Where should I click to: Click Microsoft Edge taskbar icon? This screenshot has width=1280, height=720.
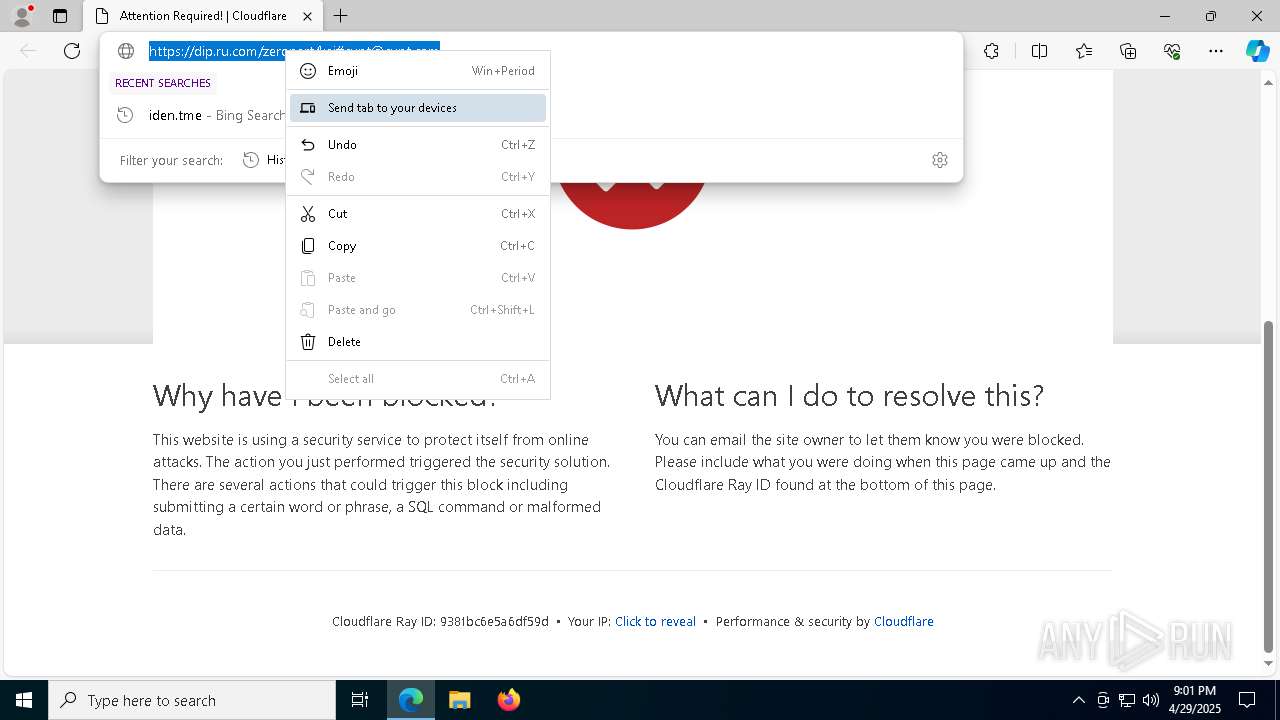(x=411, y=700)
